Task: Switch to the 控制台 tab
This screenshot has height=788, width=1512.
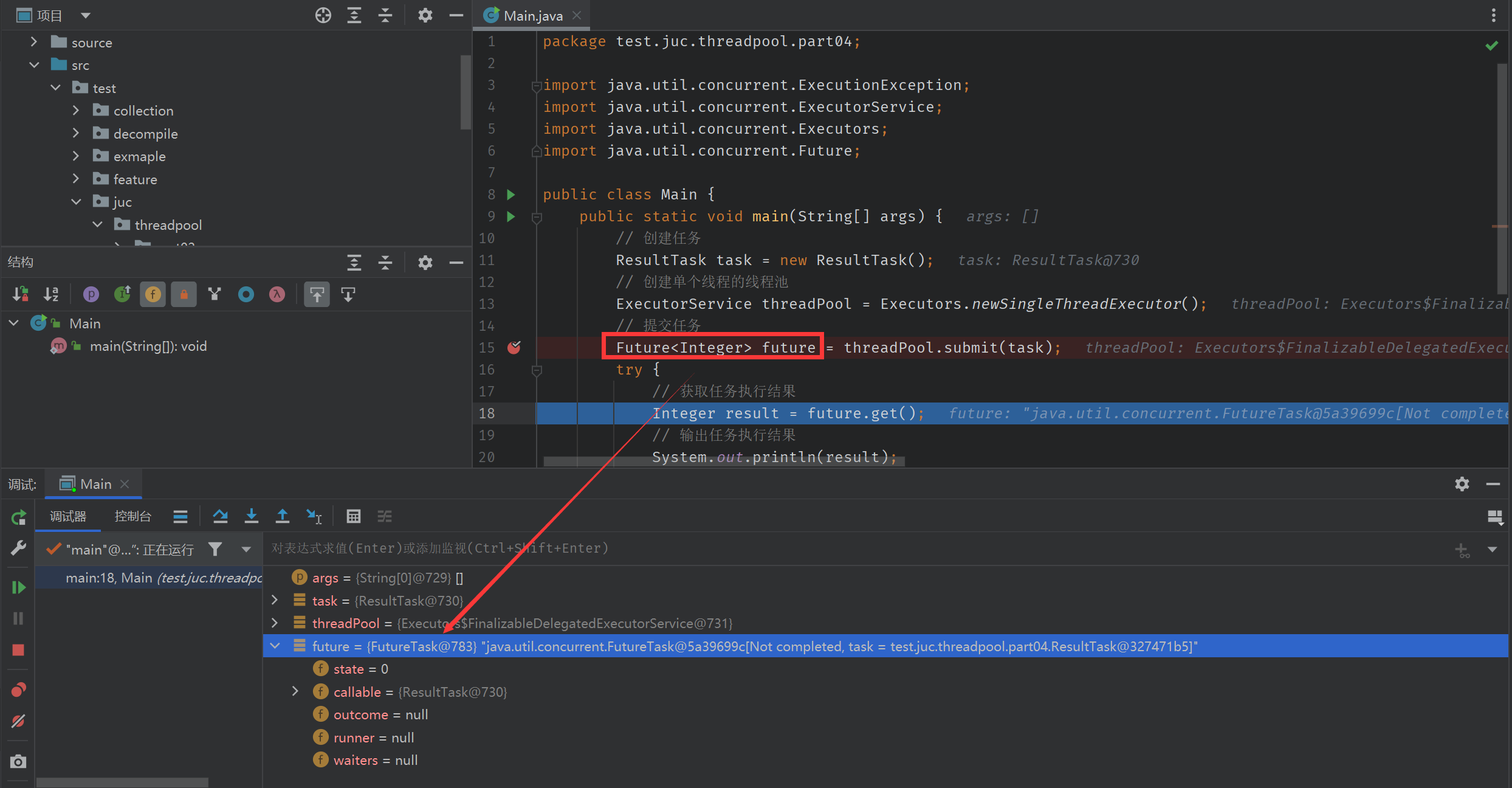Action: point(132,516)
